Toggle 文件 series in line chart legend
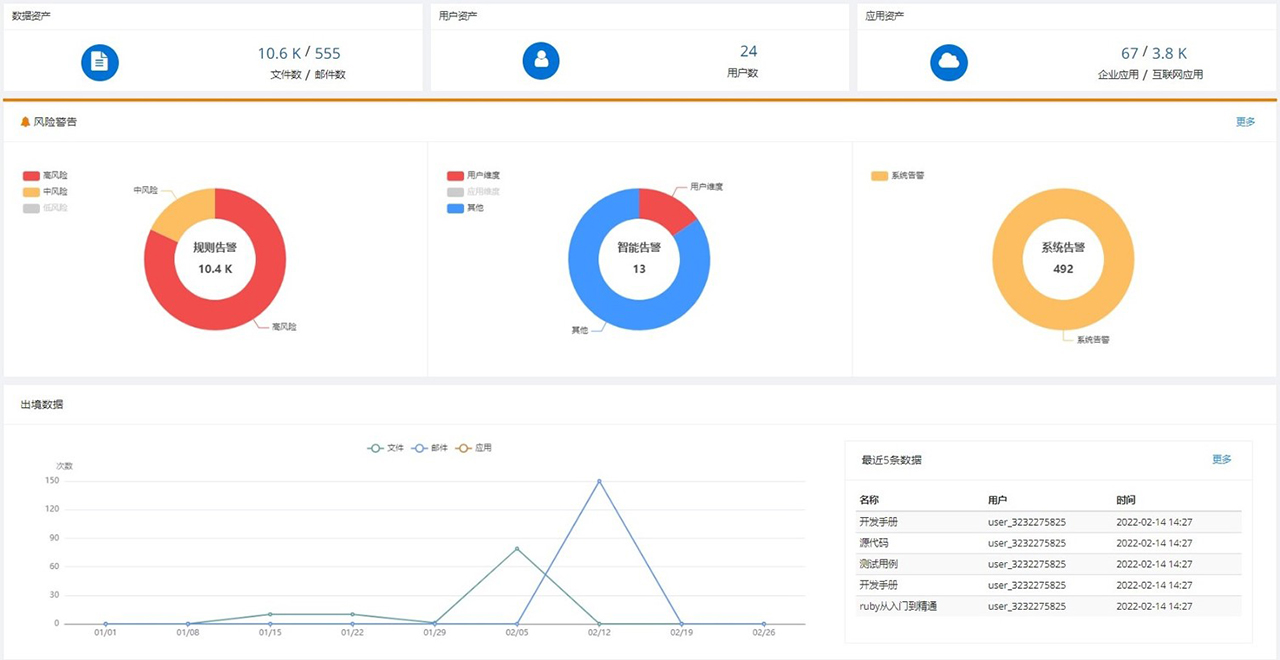Image resolution: width=1280 pixels, height=660 pixels. point(385,448)
